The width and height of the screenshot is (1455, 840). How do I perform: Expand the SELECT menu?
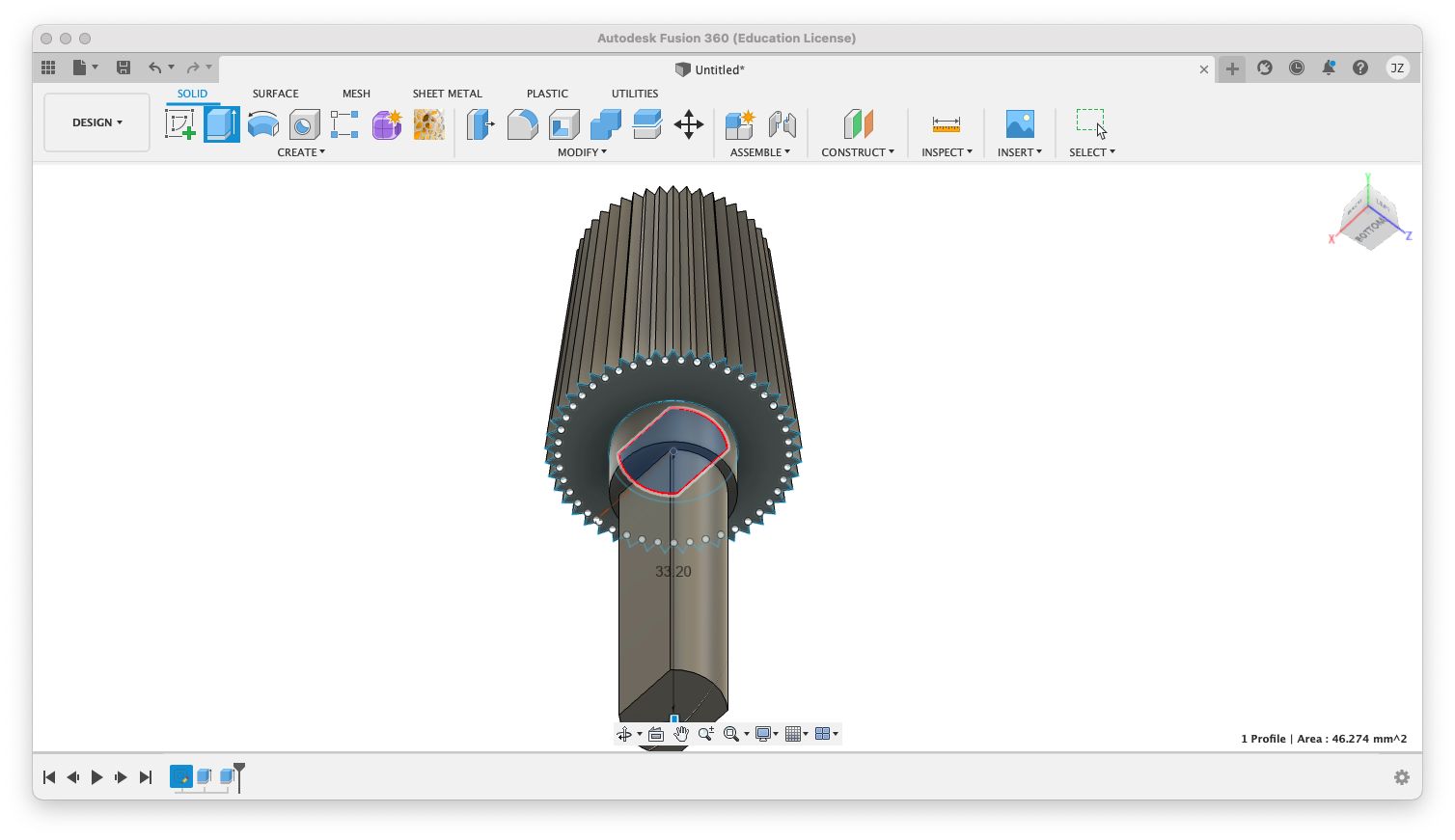[x=1092, y=152]
